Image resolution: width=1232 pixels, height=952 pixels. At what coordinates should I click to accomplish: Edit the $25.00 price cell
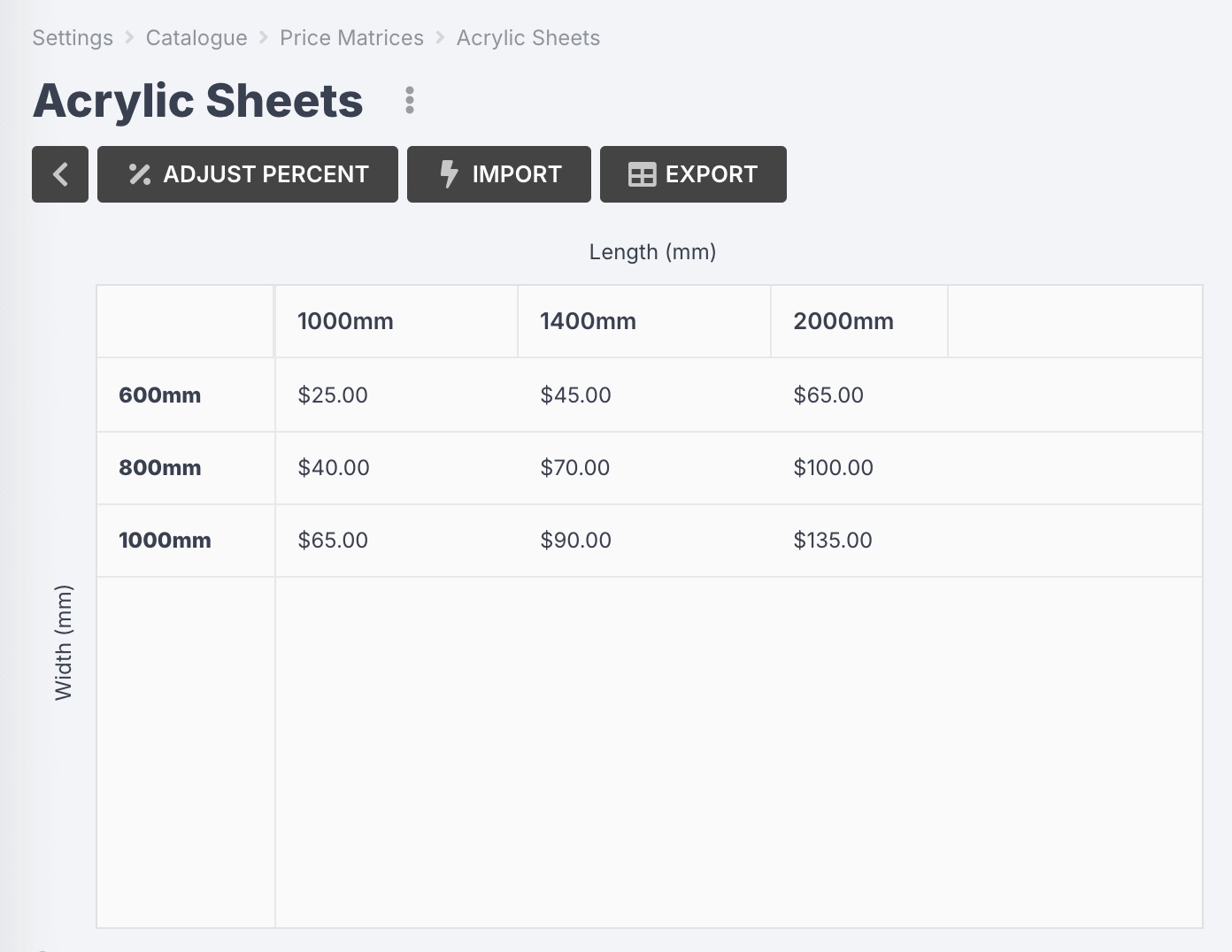[x=397, y=395]
